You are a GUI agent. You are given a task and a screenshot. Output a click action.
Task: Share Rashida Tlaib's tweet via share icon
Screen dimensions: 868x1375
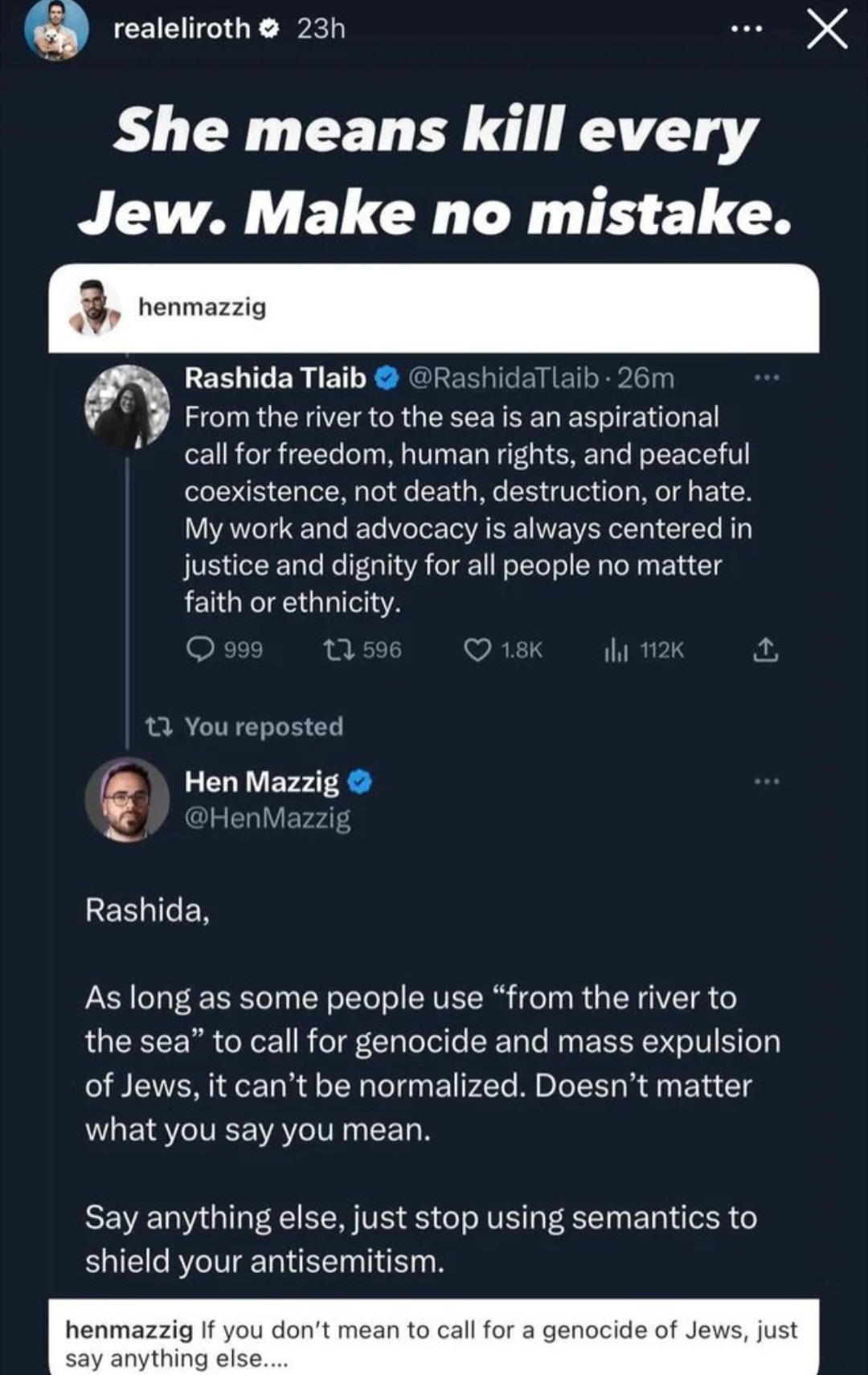tap(765, 649)
